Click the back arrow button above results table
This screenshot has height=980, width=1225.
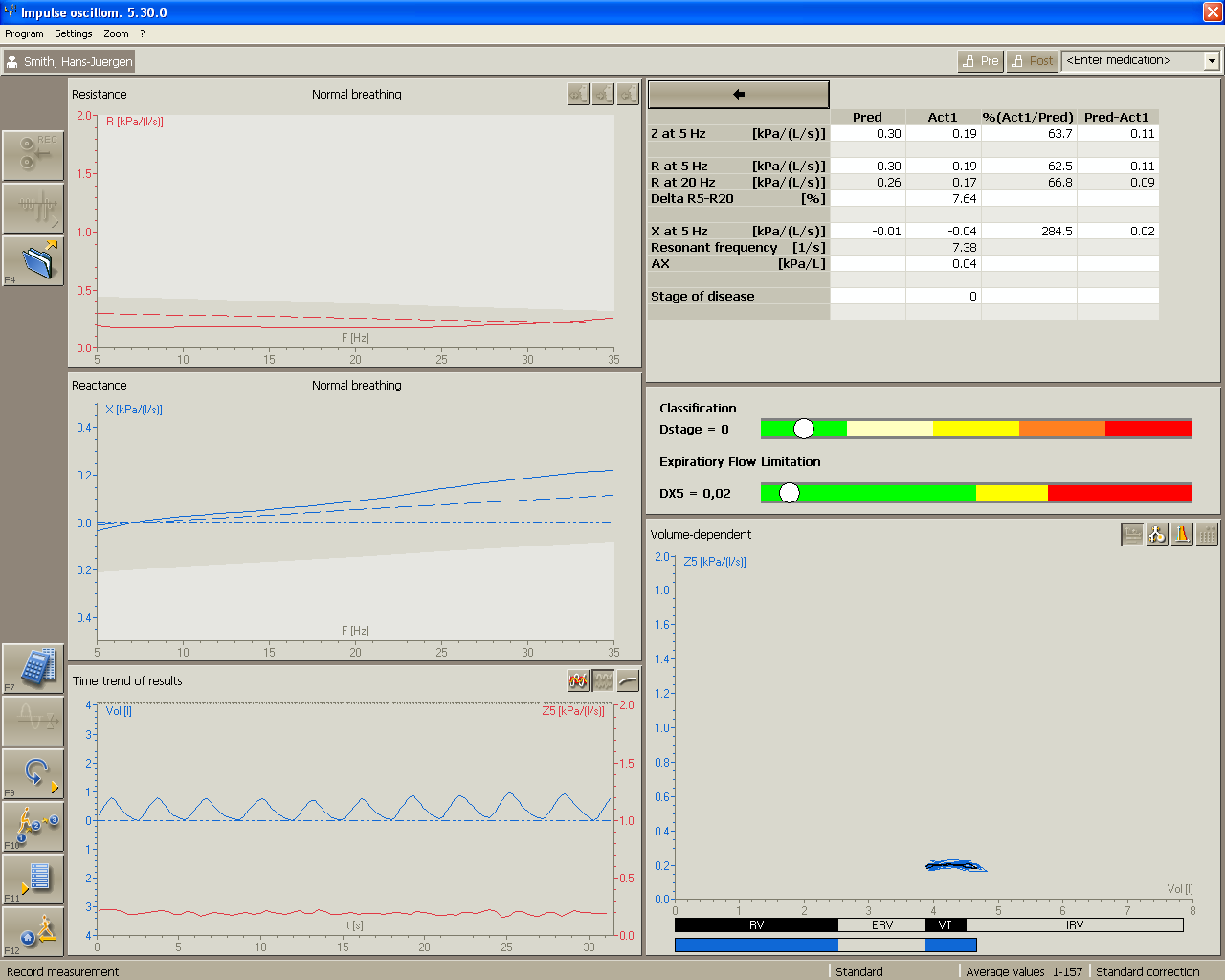pos(738,95)
